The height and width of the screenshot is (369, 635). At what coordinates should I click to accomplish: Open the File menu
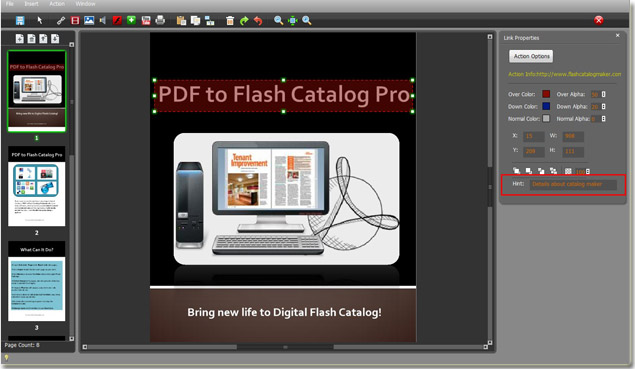point(10,4)
